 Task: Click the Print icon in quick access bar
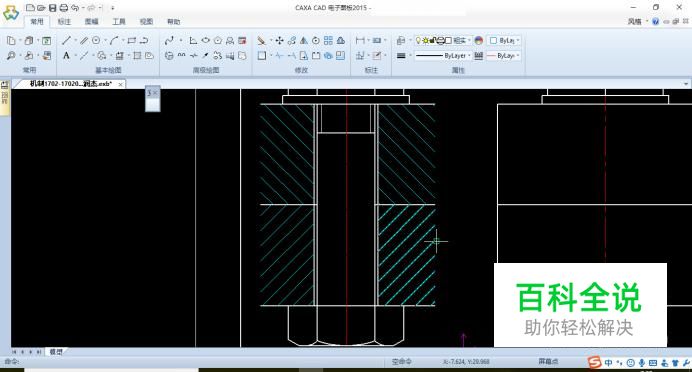64,8
